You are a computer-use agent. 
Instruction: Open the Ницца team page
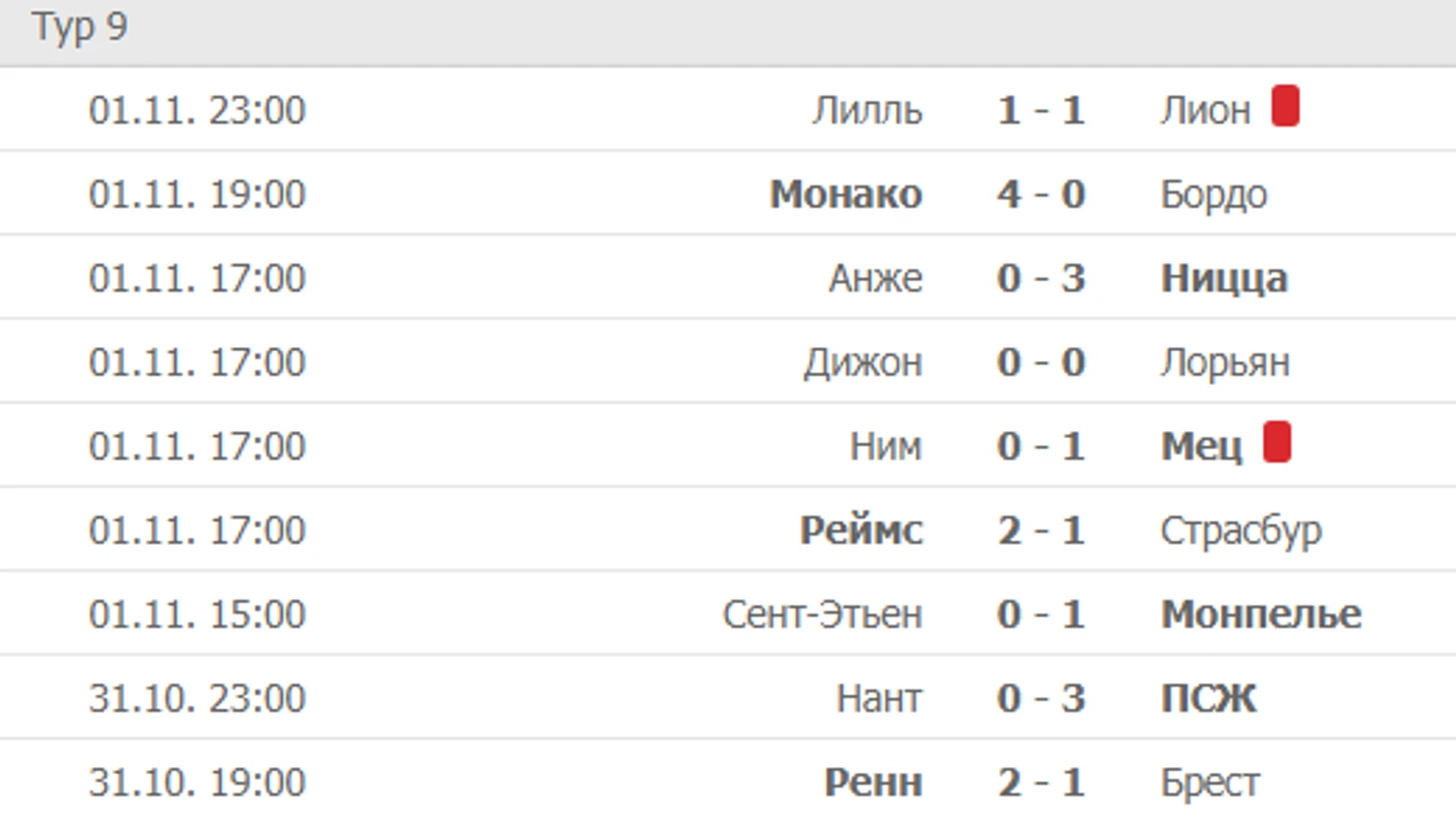point(1224,277)
